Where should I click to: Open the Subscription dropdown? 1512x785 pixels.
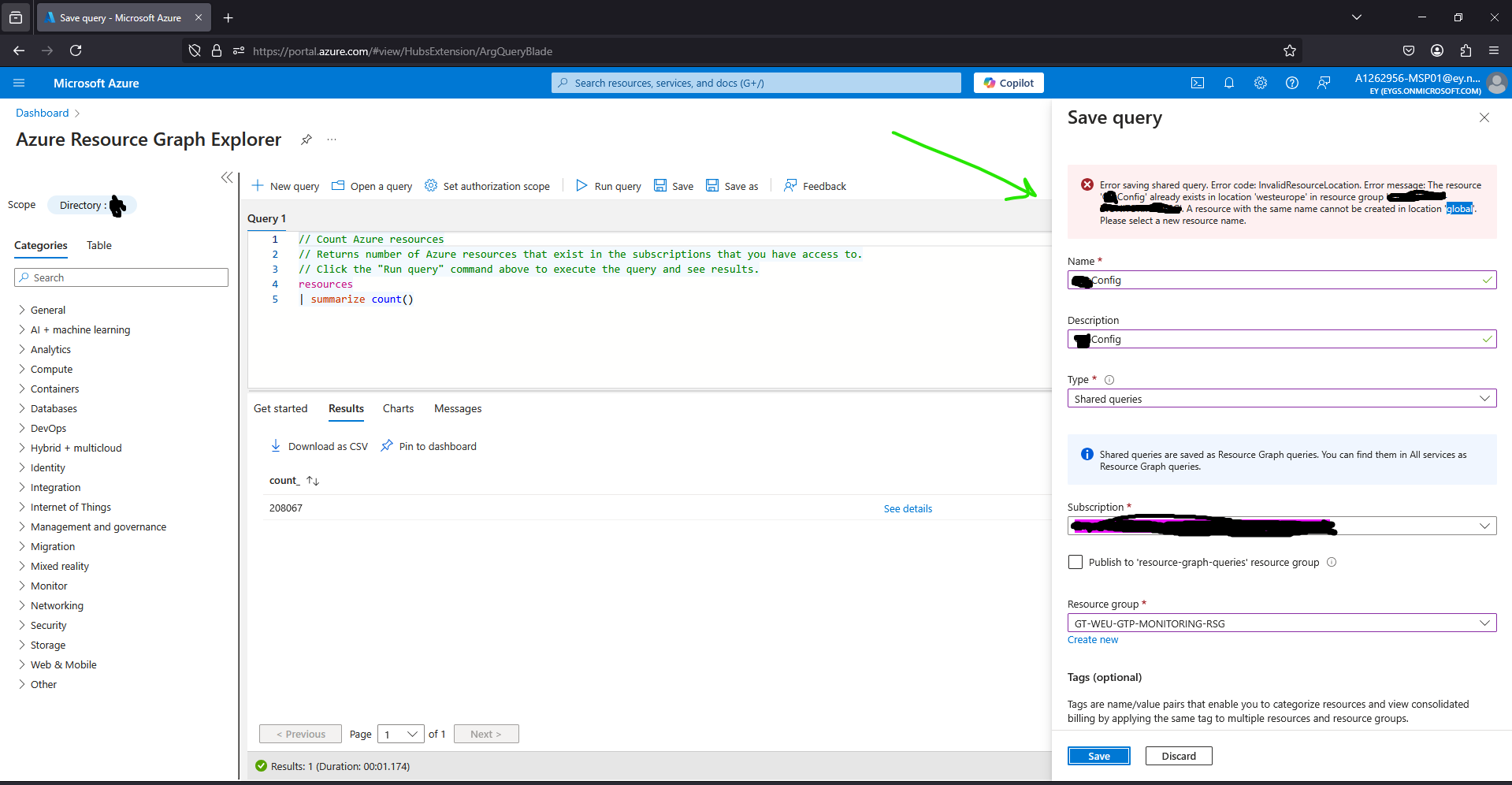[x=1282, y=526]
